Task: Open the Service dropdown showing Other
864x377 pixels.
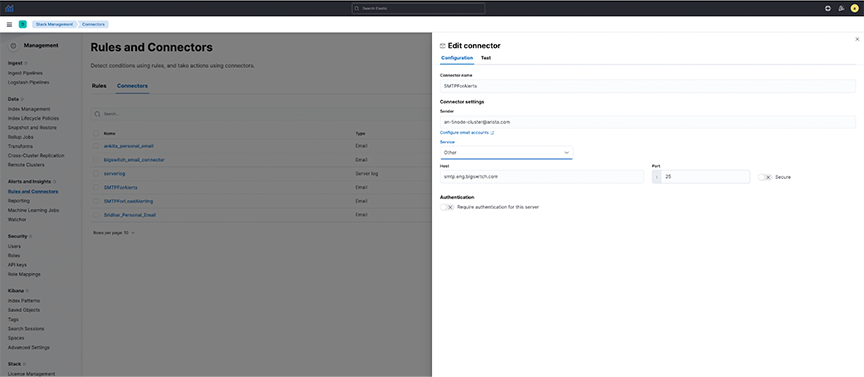Action: pos(506,152)
